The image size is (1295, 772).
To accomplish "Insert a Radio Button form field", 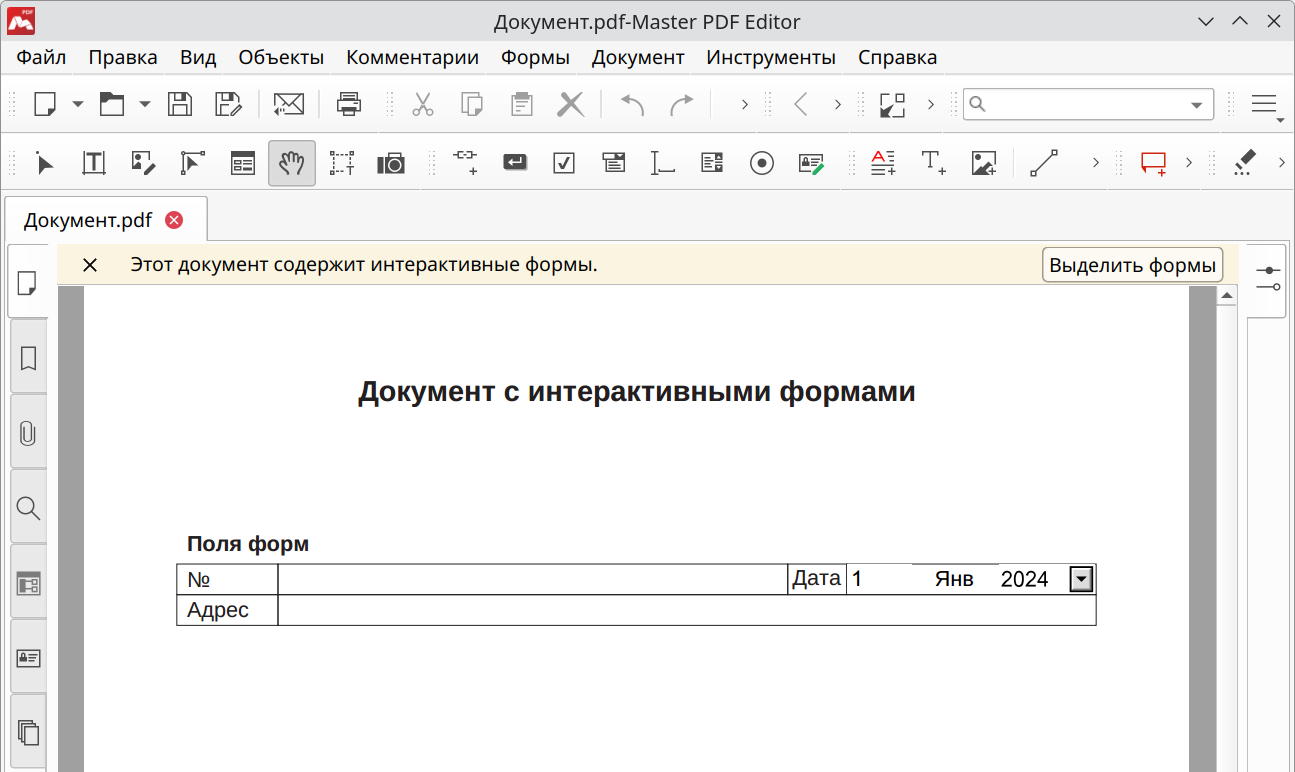I will [x=762, y=163].
